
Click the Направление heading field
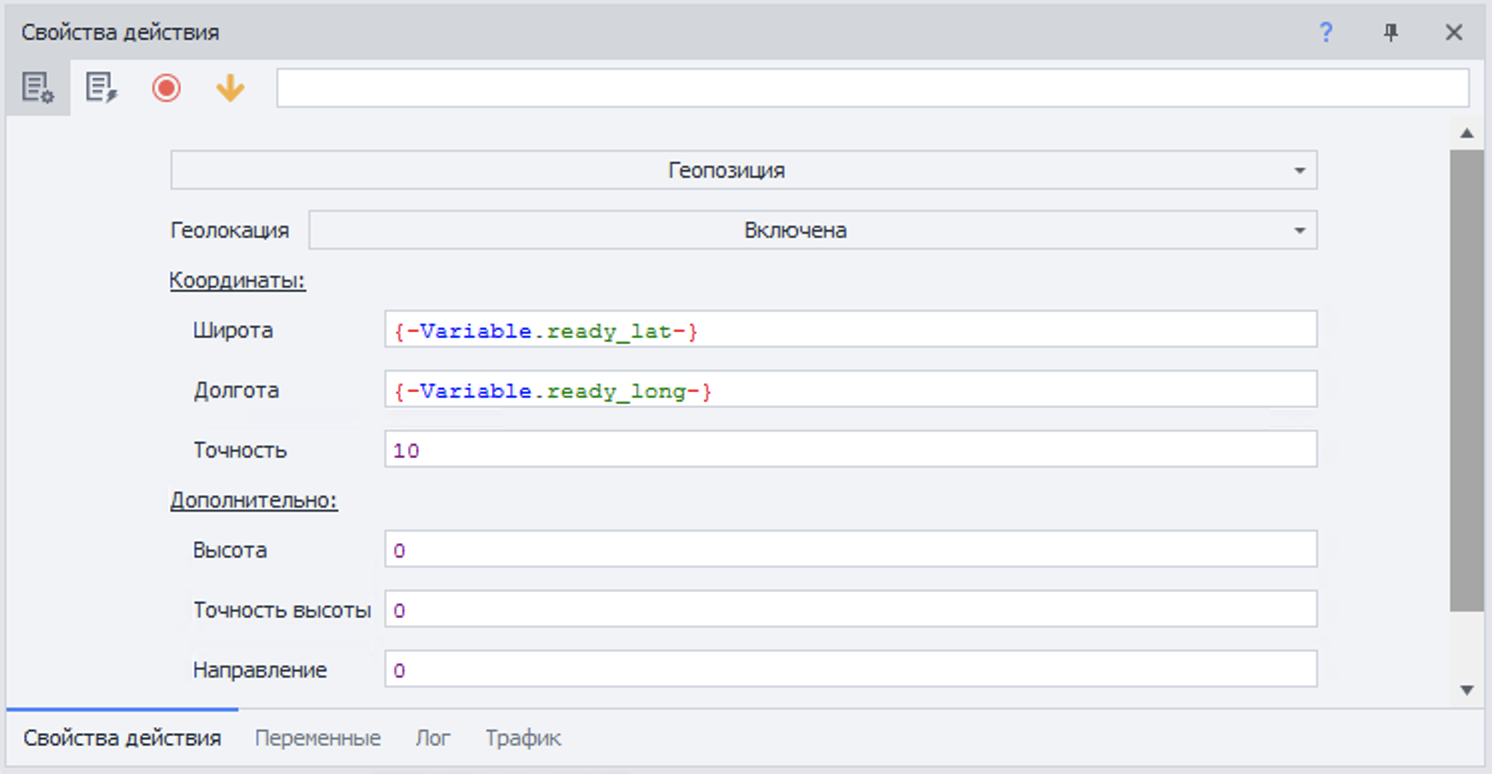[850, 670]
